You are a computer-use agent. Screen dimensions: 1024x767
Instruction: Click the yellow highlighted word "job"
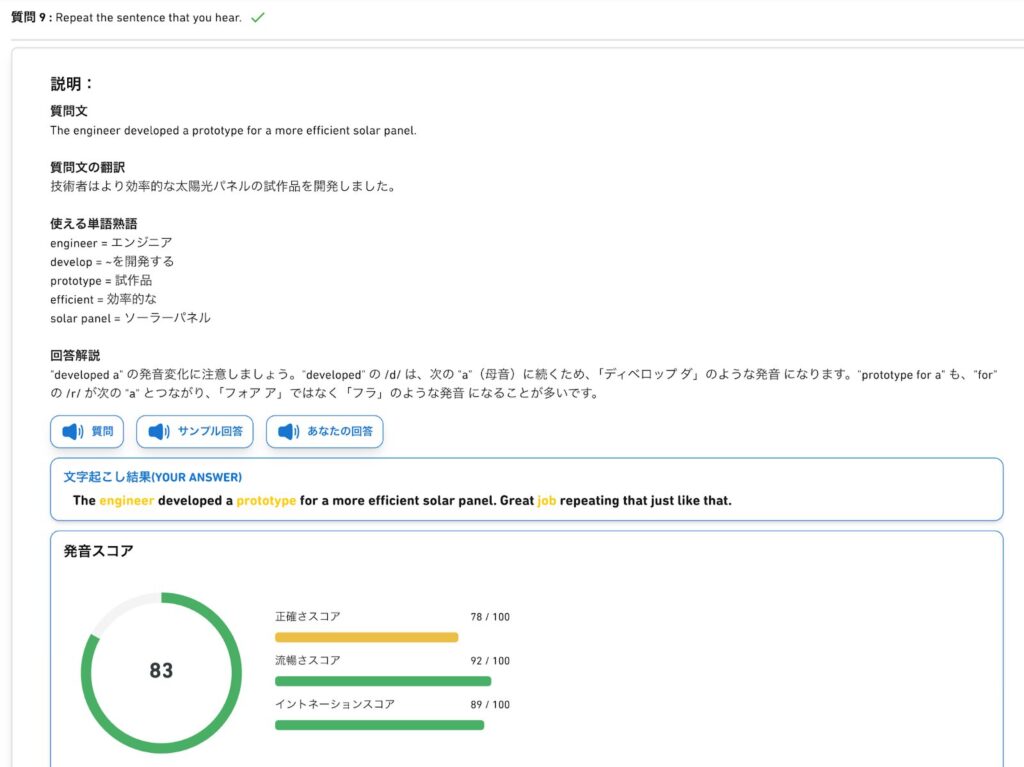546,500
